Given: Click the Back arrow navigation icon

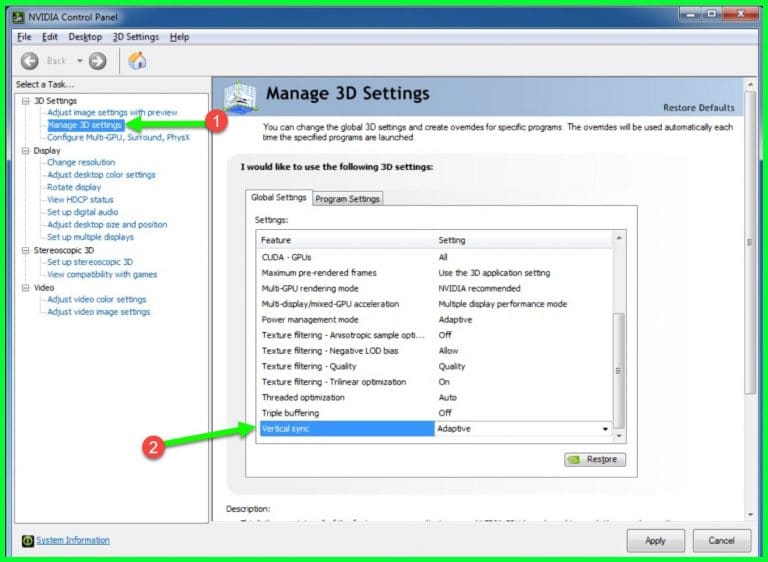Looking at the screenshot, I should (29, 61).
